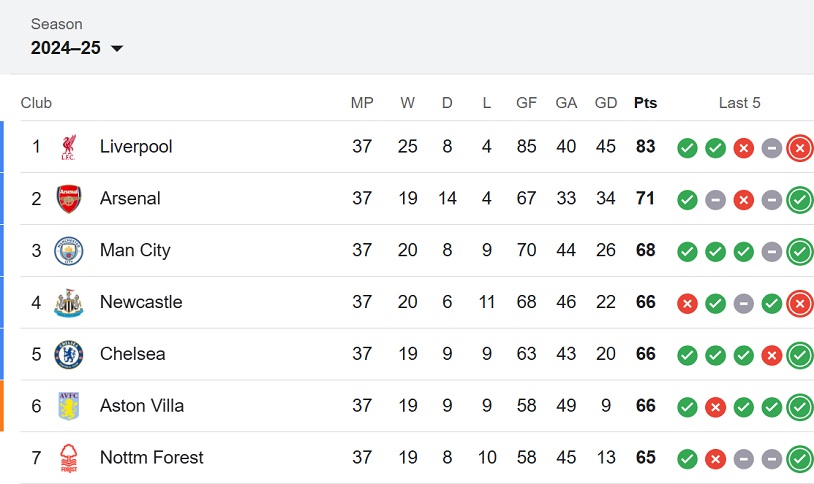
Task: Click Liverpool's most recent loss icon
Action: click(800, 148)
